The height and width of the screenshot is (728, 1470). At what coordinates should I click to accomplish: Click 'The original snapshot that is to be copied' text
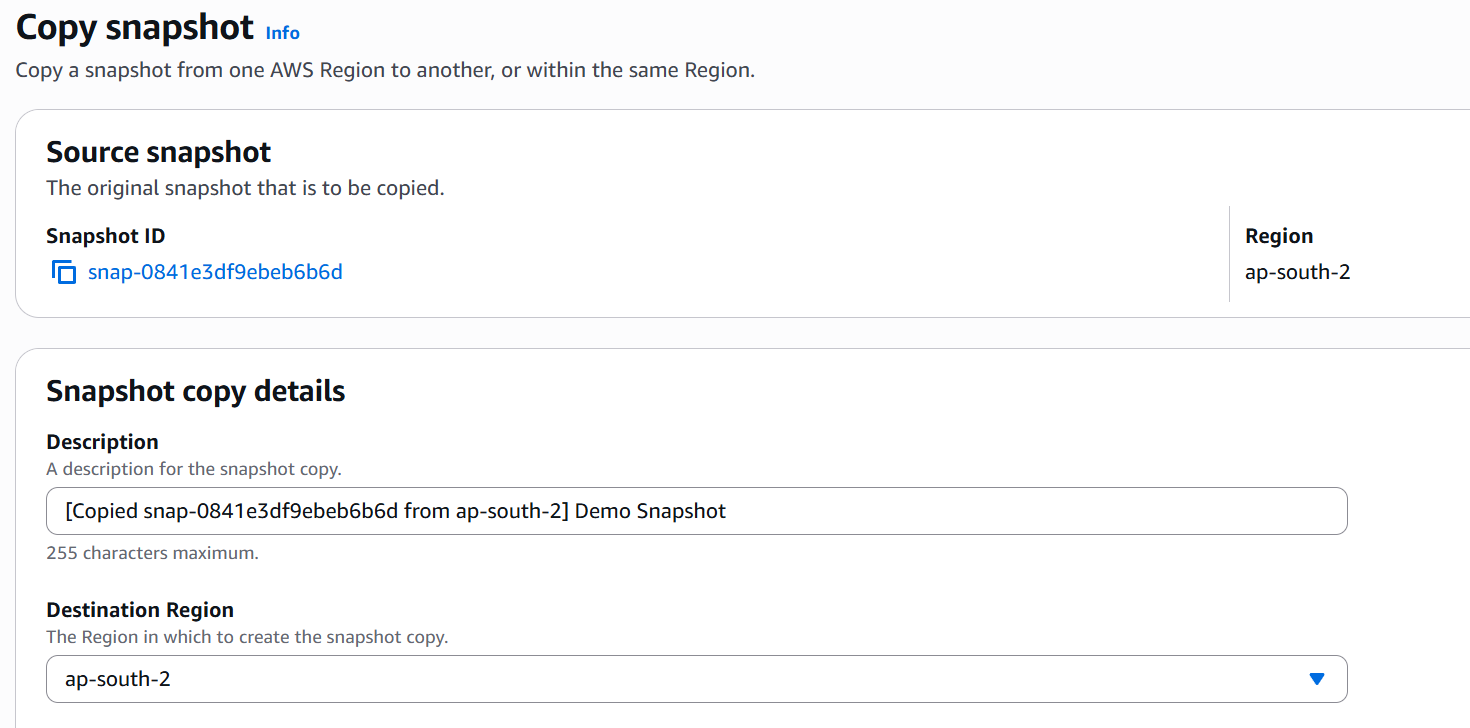pyautogui.click(x=245, y=188)
